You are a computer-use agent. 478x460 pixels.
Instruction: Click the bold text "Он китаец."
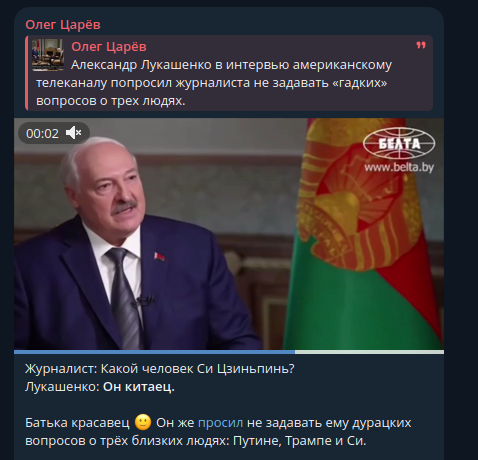(x=139, y=387)
